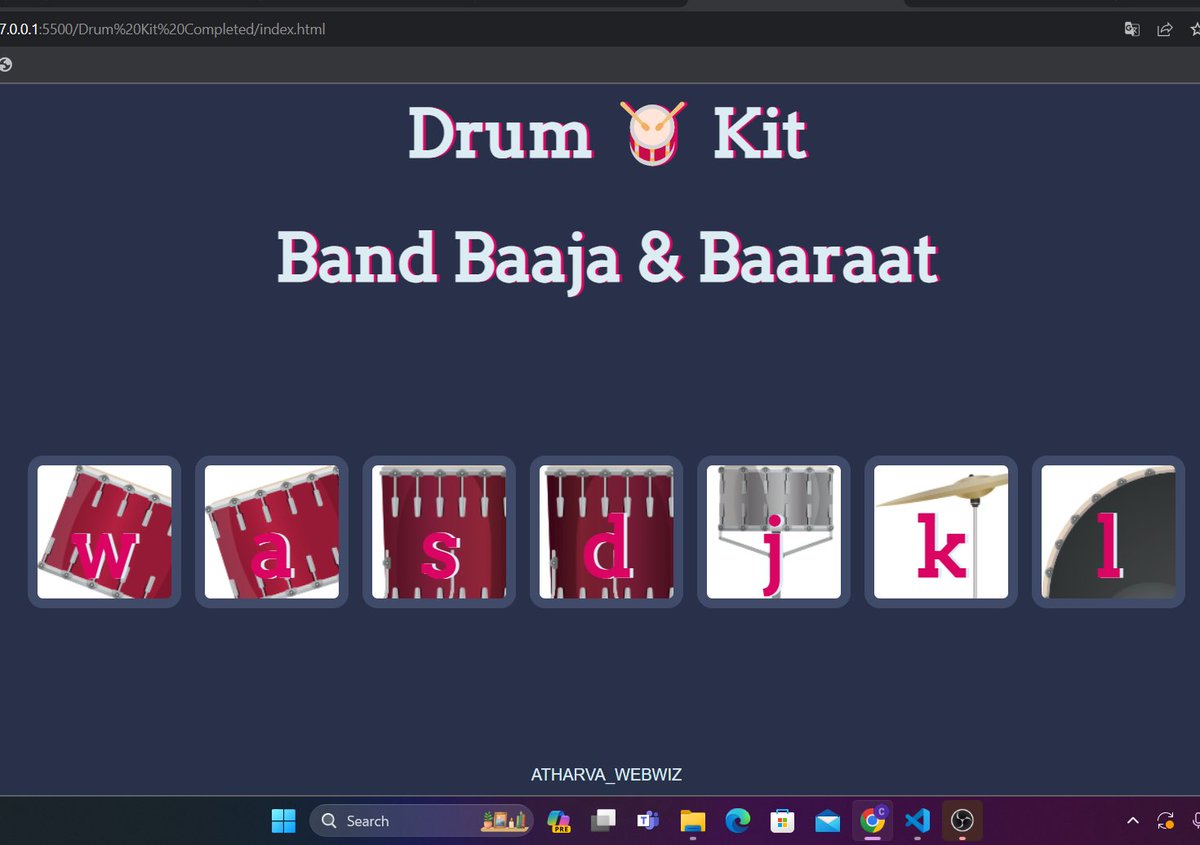Viewport: 1200px width, 845px height.
Task: Crash the "k" cymbal pad
Action: coord(940,531)
